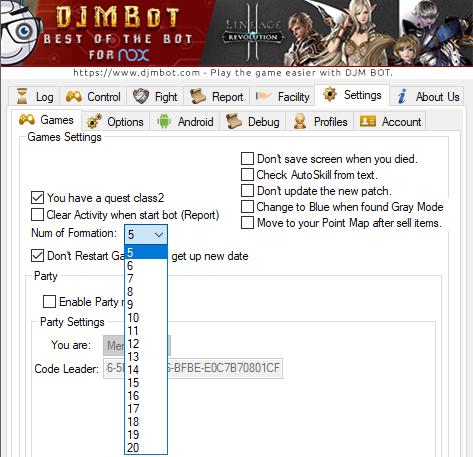Check 'Don't update the new patch'
Viewport: 473px width, 457px height.
[x=247, y=191]
